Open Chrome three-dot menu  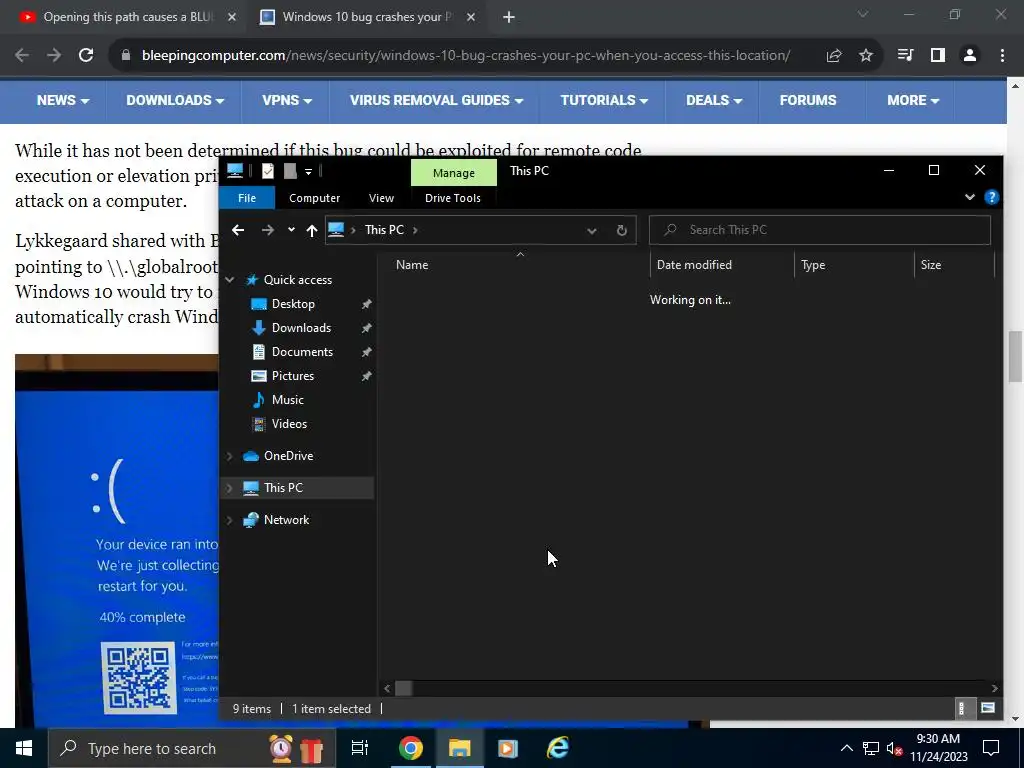[x=1002, y=56]
